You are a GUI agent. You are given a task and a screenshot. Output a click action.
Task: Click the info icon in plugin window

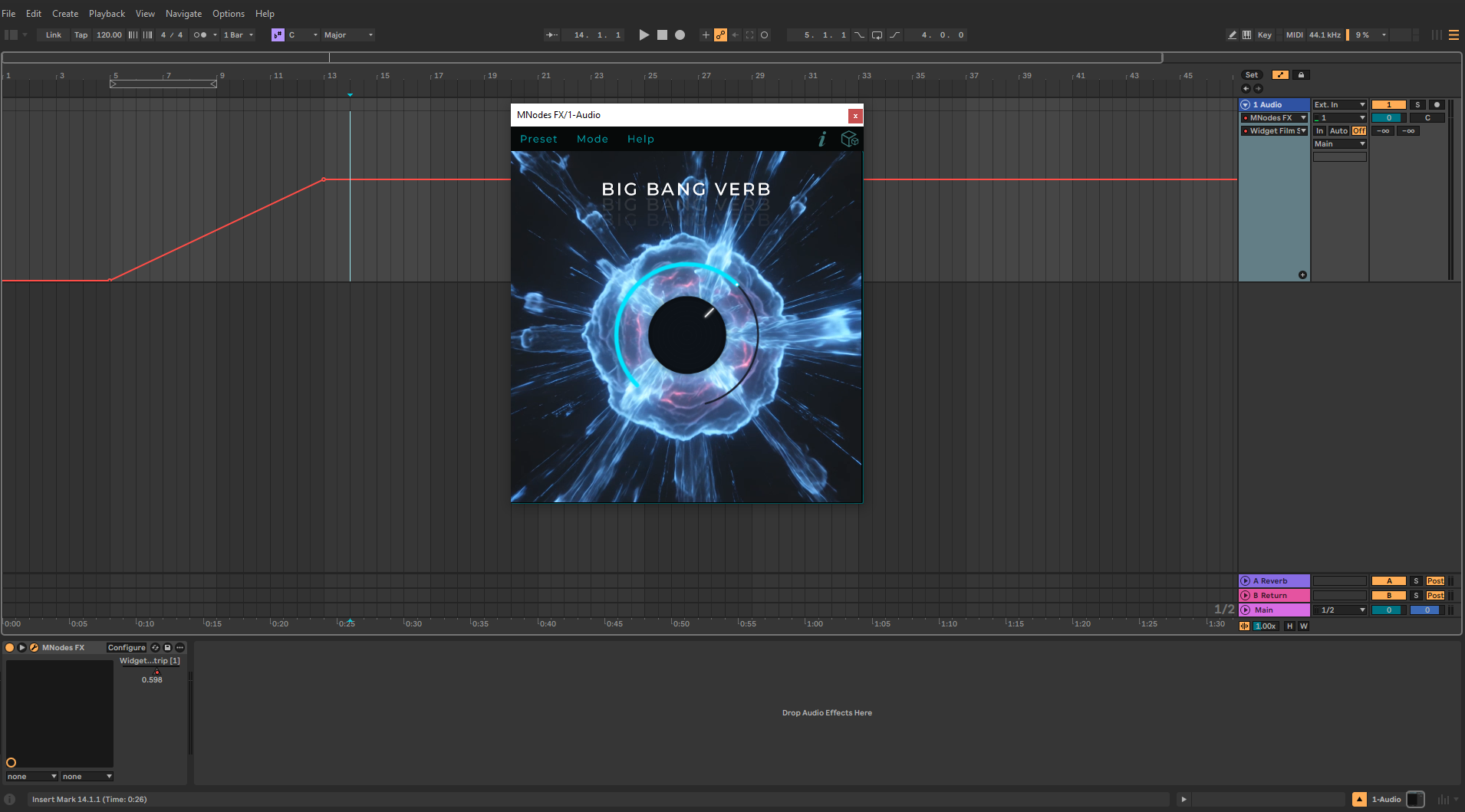point(822,139)
